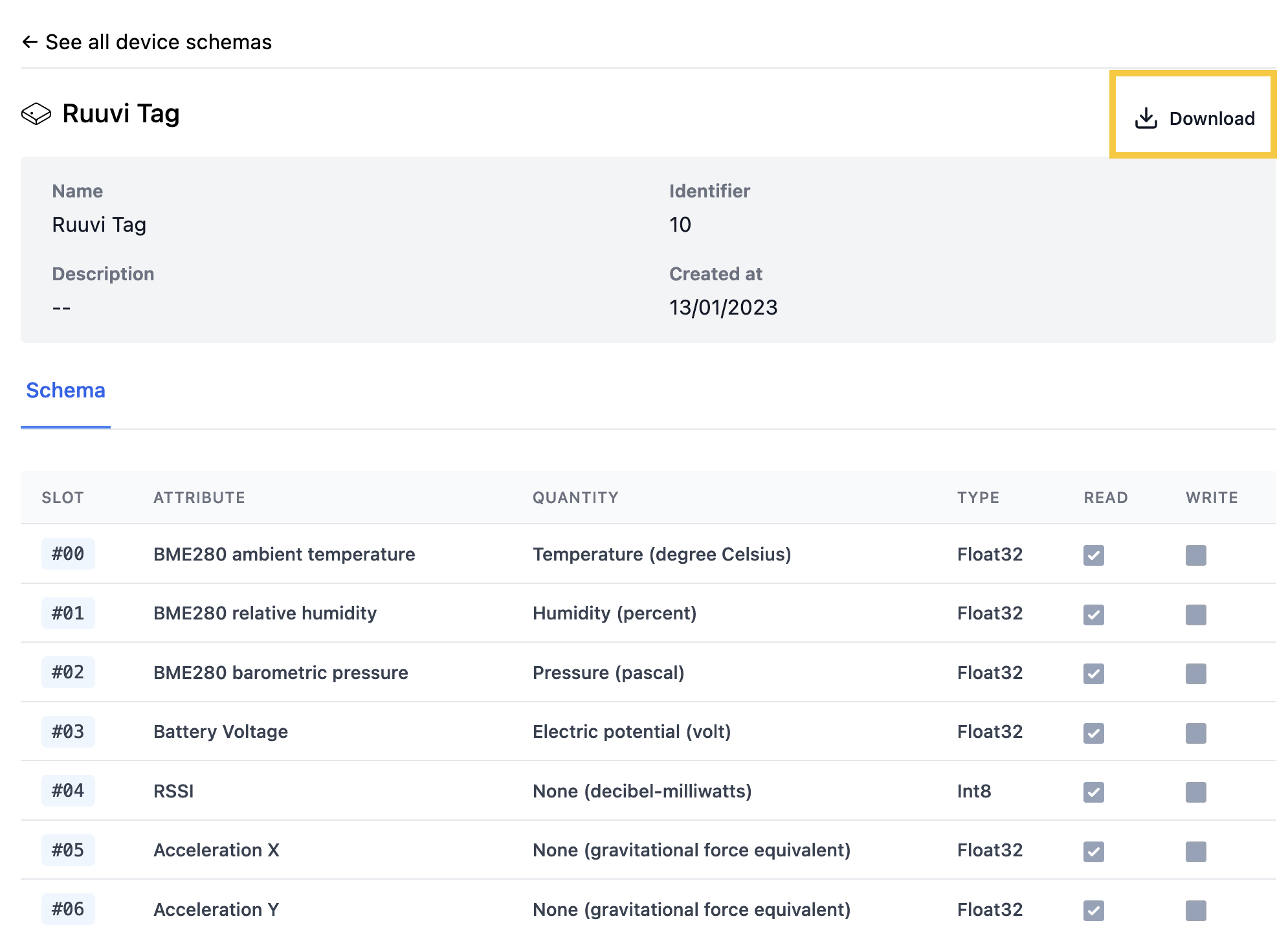Click the READ column header
This screenshot has width=1288, height=936.
click(x=1106, y=498)
